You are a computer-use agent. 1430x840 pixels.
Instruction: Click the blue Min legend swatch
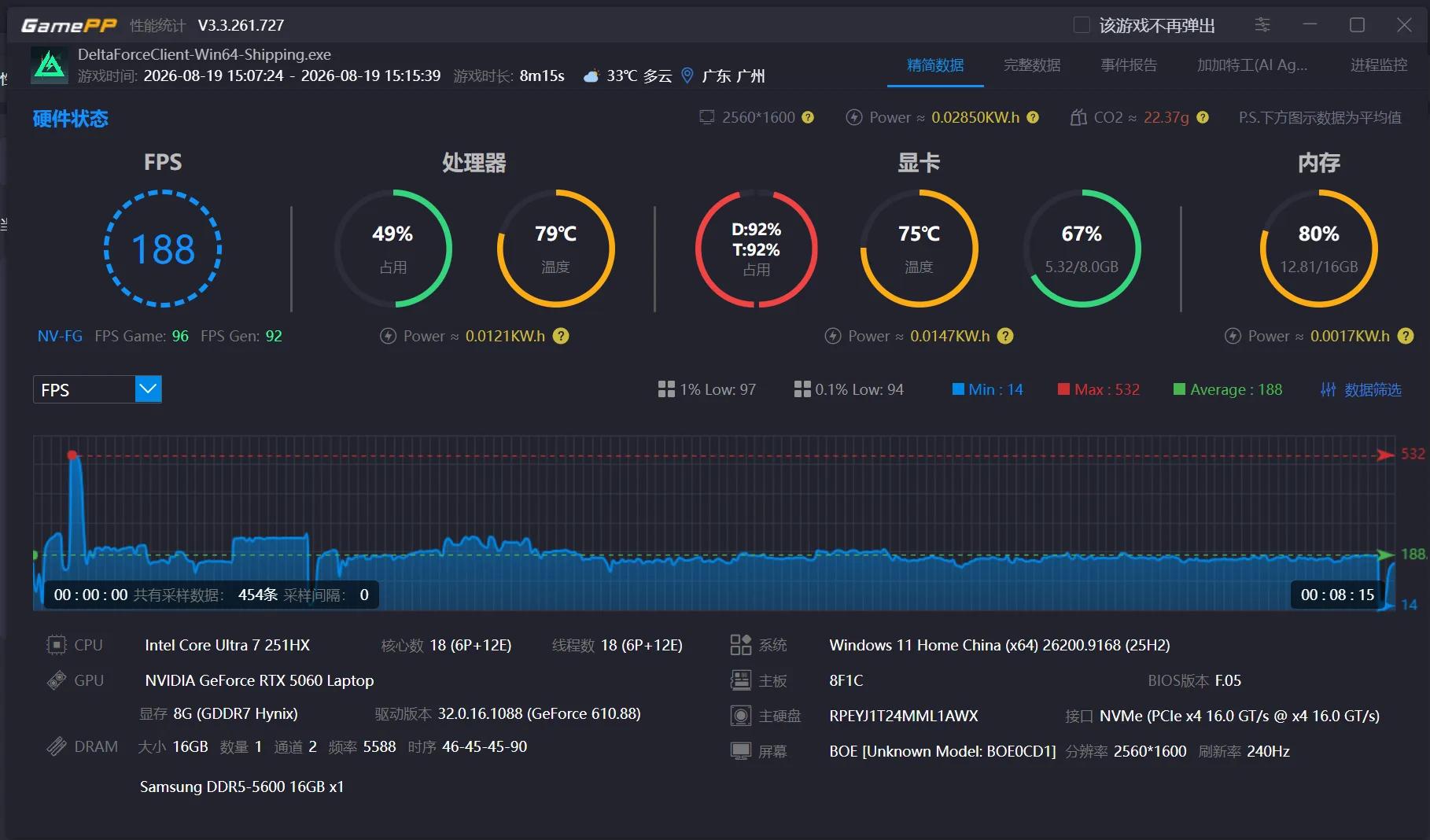click(958, 389)
